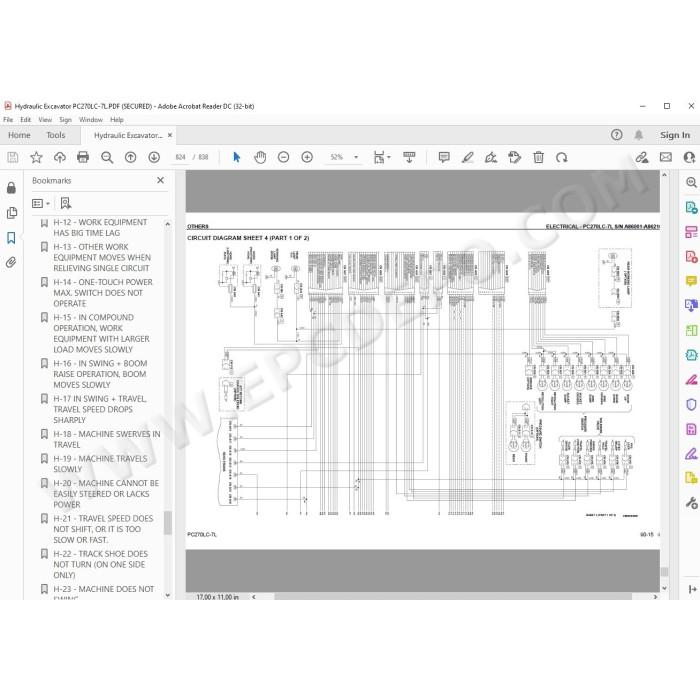Open notifications bell
Viewport: 700px width, 700px height.
(639, 135)
